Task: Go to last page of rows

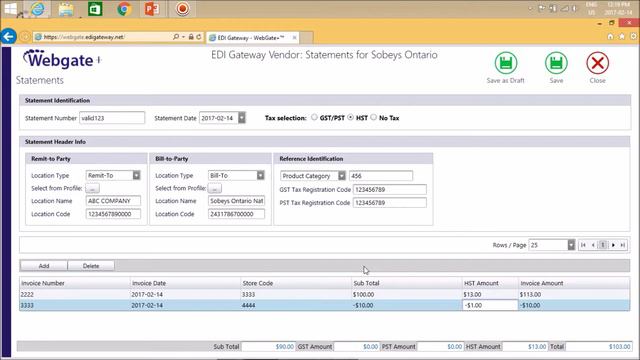Action: pyautogui.click(x=623, y=245)
